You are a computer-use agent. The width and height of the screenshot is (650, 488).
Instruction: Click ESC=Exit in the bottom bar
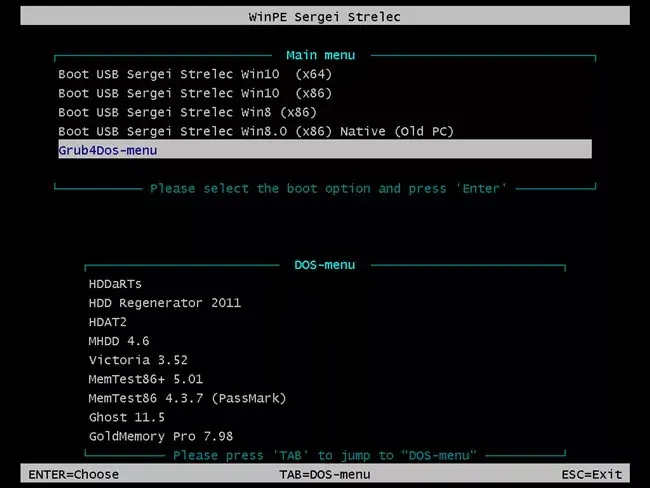pyautogui.click(x=592, y=474)
